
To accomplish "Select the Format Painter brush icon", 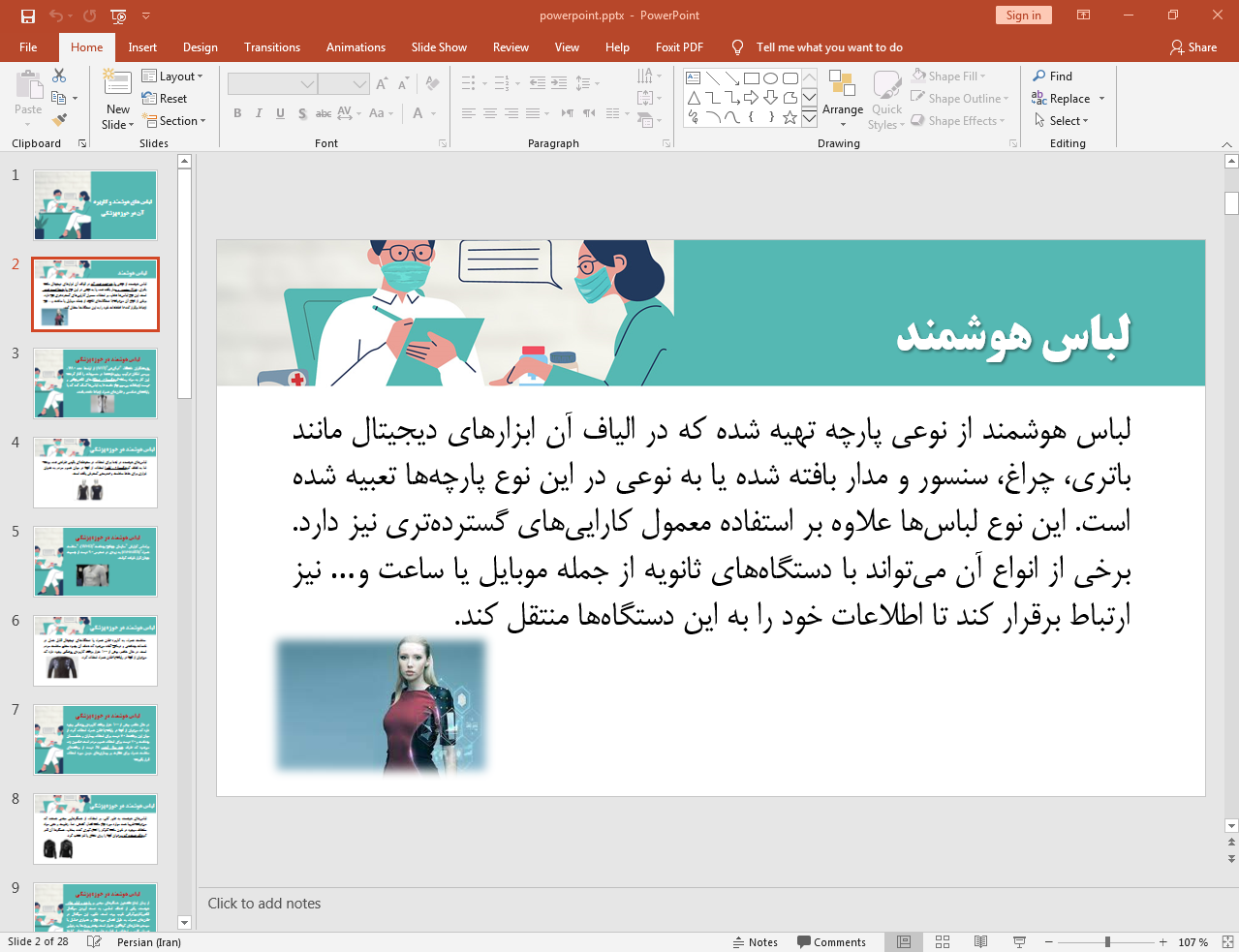I will point(59,120).
